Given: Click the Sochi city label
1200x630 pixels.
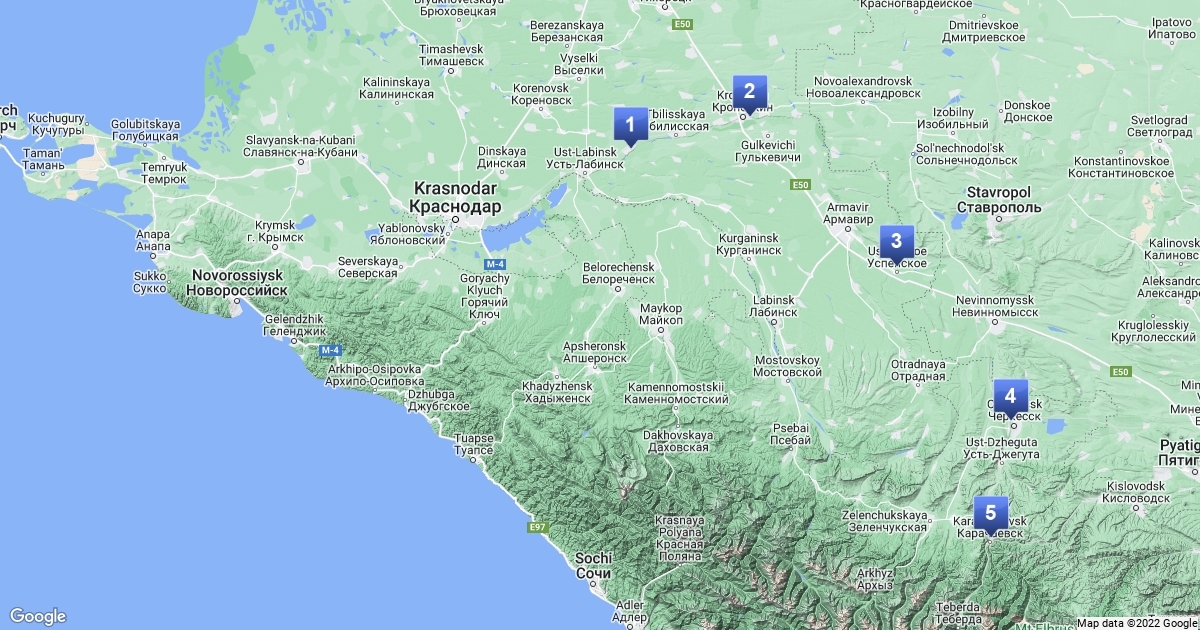Looking at the screenshot, I should 593,566.
